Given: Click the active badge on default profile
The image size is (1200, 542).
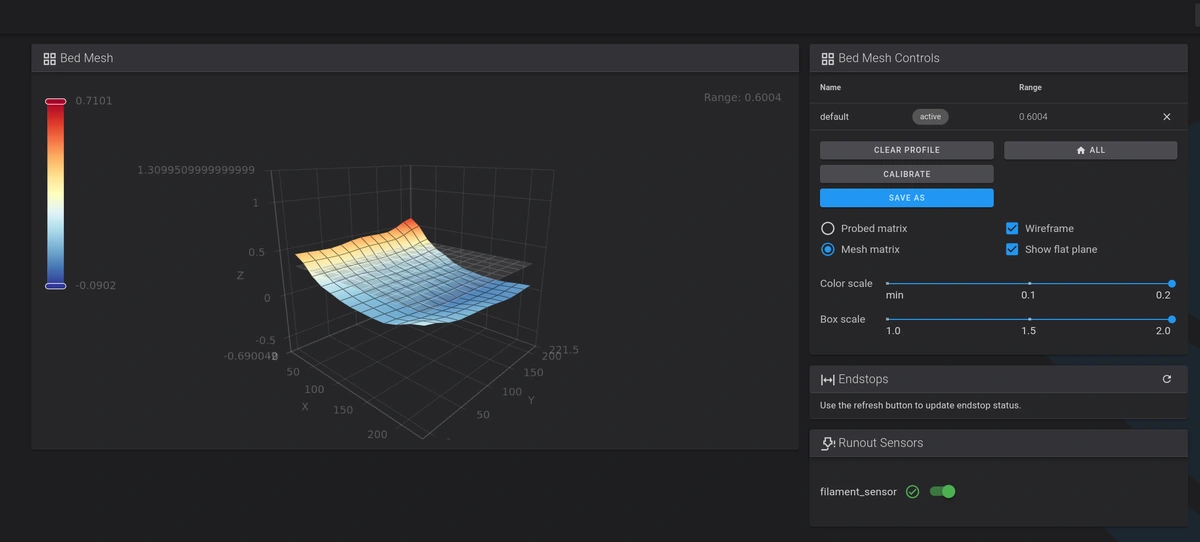Looking at the screenshot, I should 930,117.
